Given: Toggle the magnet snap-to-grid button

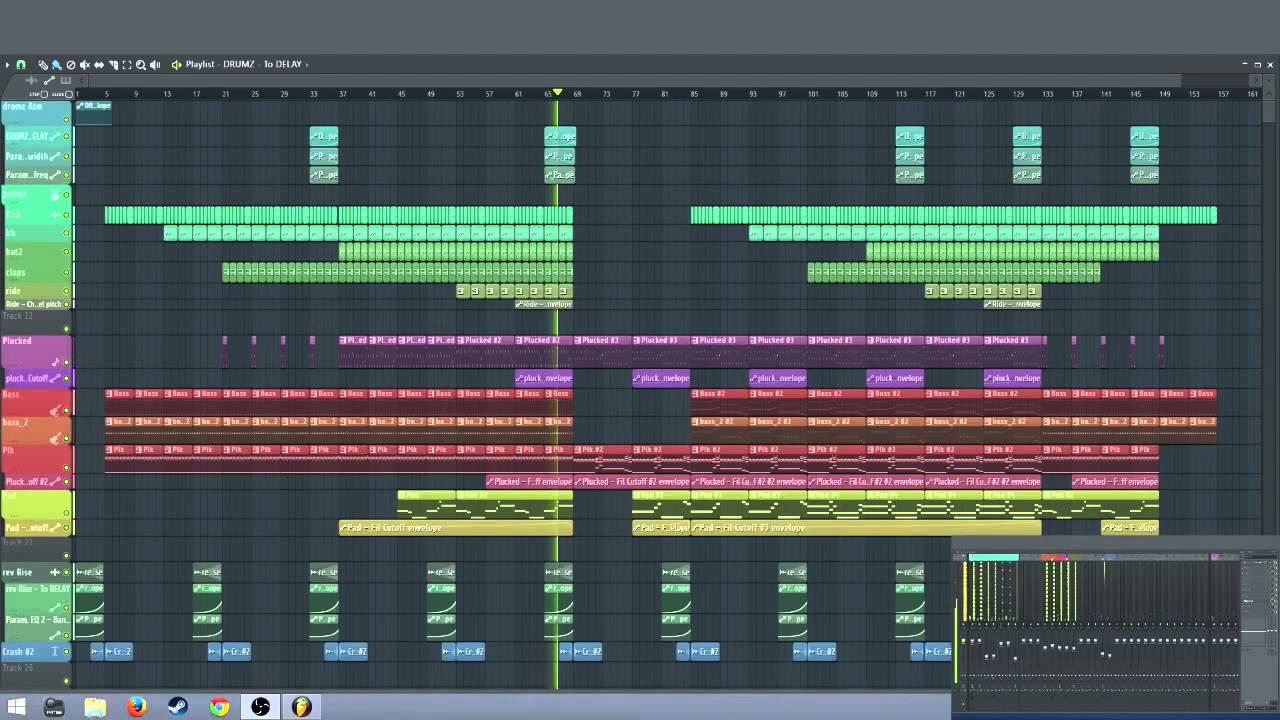Looking at the screenshot, I should (21, 65).
